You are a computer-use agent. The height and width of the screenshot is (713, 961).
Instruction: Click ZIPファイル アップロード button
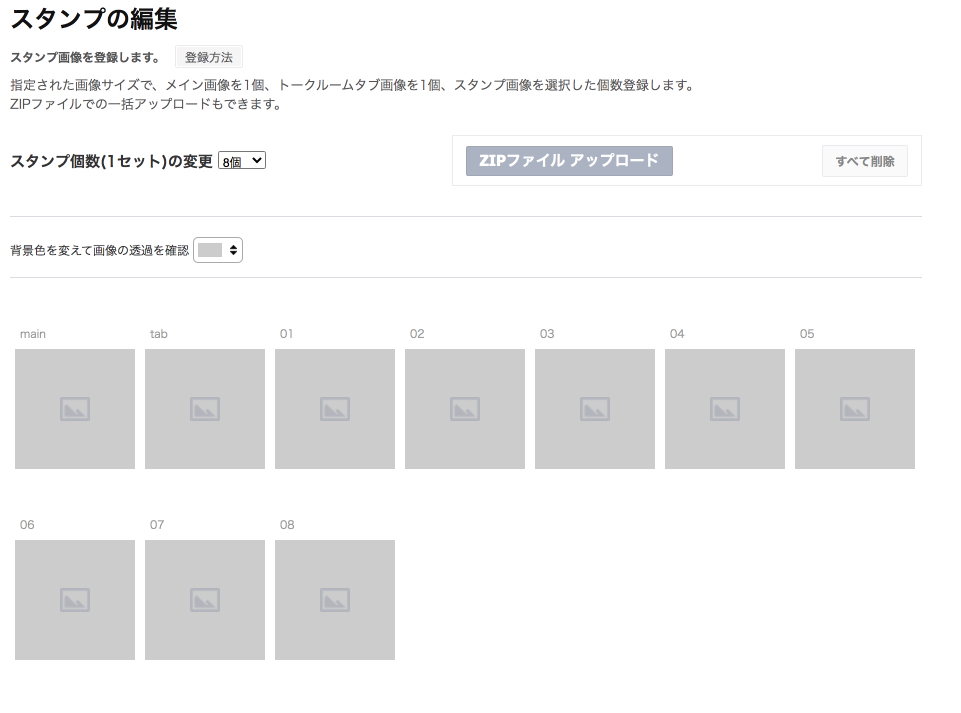tap(569, 161)
